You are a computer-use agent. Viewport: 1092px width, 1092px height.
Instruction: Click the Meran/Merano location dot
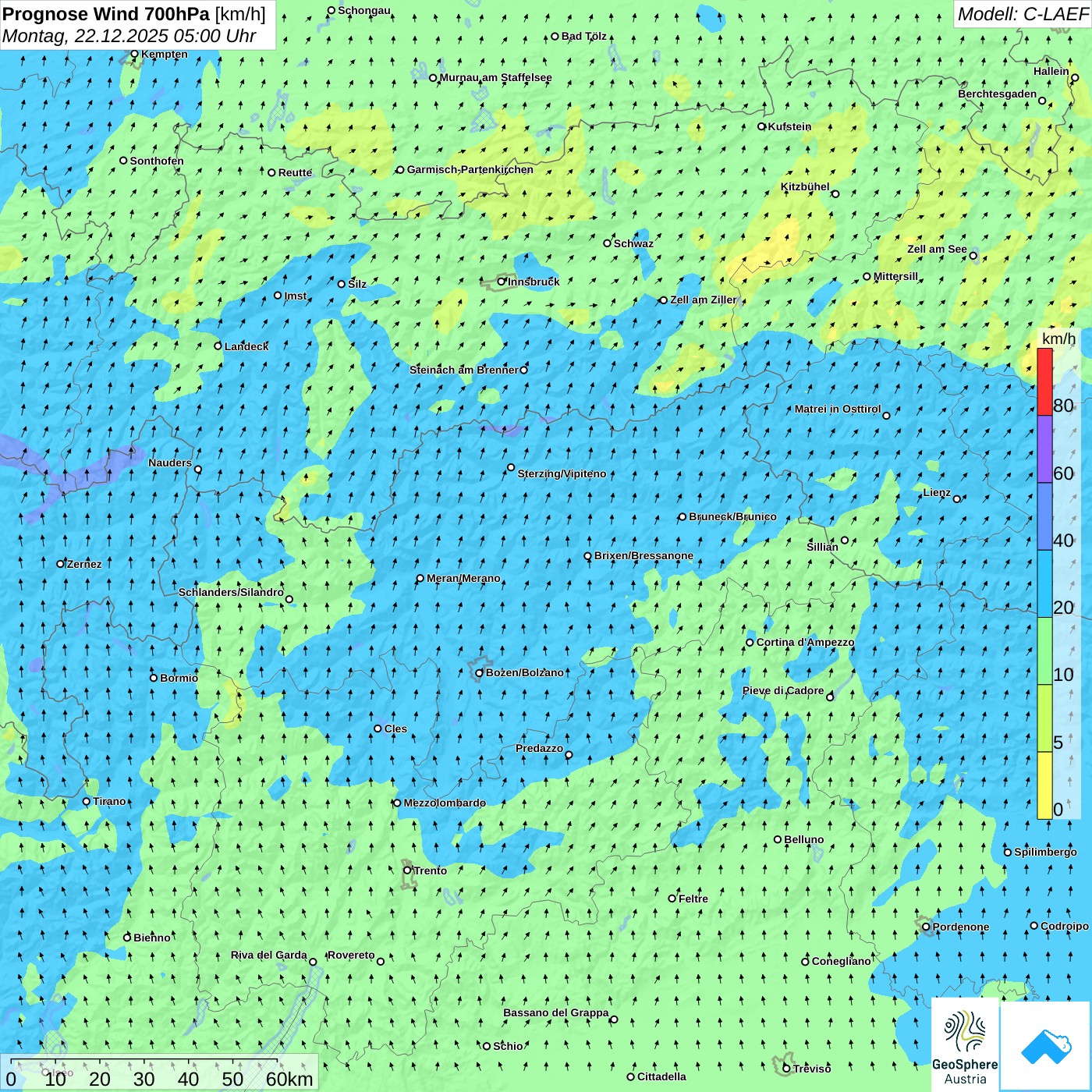coord(420,579)
